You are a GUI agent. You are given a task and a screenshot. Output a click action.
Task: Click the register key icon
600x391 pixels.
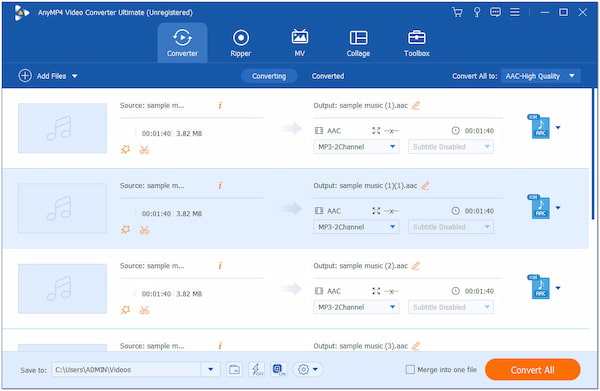coord(477,12)
